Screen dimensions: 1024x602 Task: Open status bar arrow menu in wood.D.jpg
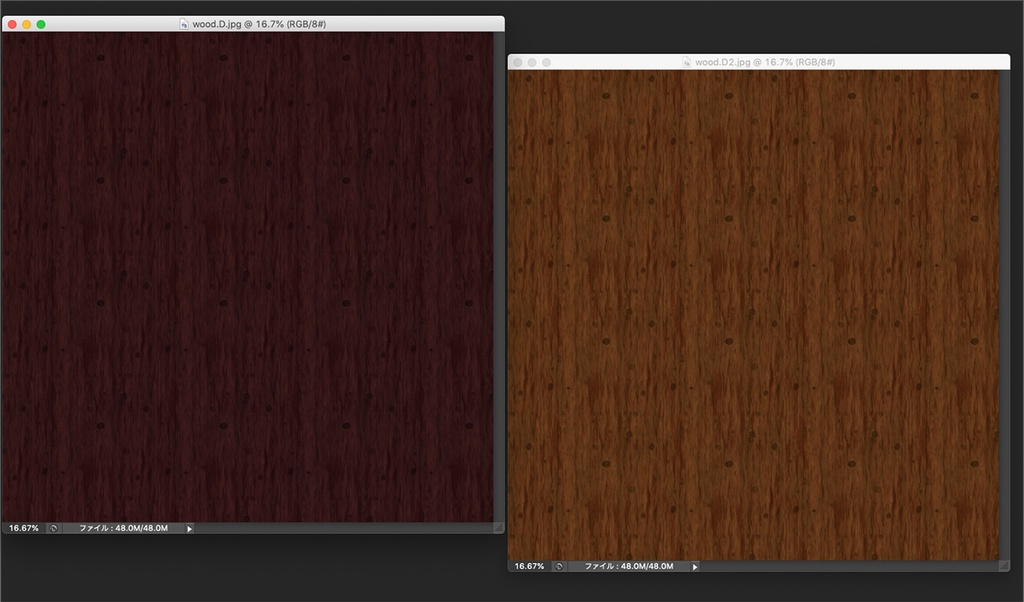click(x=189, y=529)
